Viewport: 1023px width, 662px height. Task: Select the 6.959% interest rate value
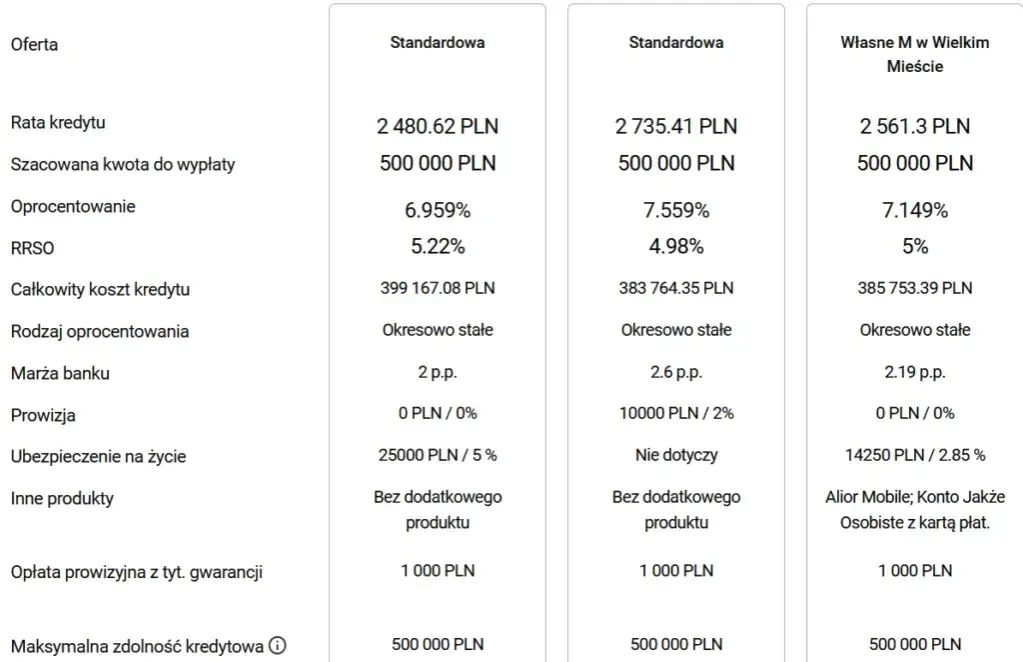coord(437,210)
